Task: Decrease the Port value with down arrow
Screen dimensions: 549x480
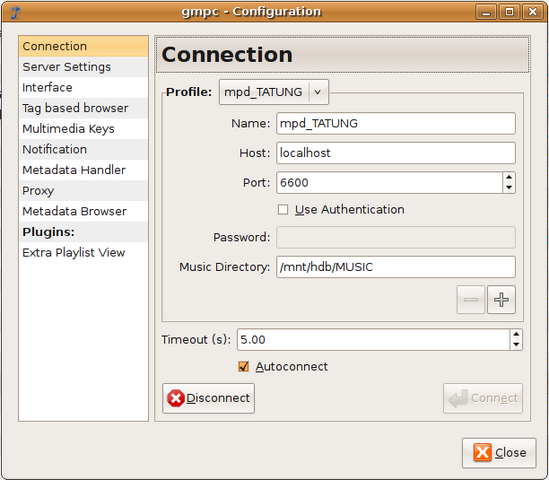Action: [509, 188]
